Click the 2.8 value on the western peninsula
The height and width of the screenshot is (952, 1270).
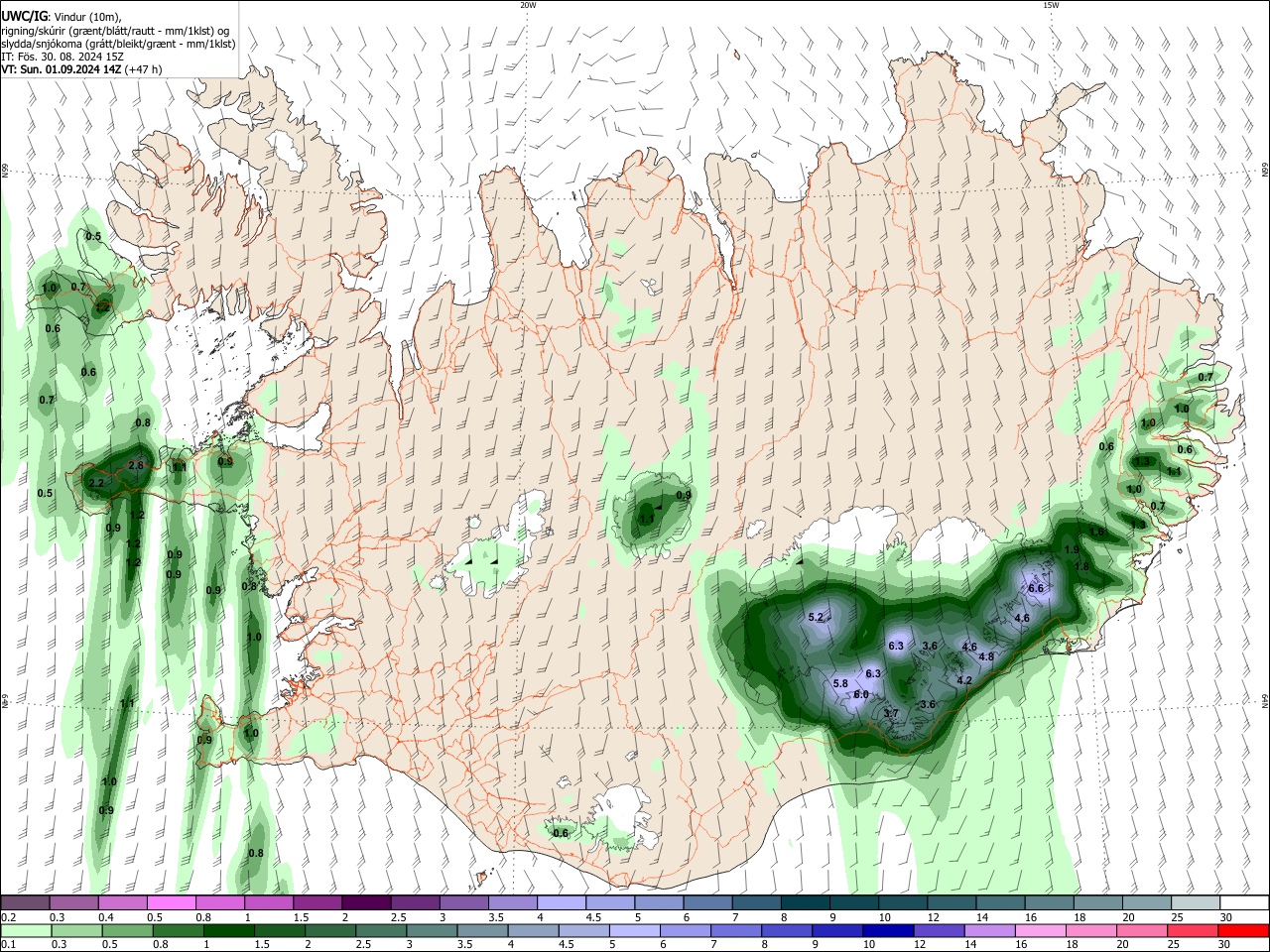tap(137, 465)
